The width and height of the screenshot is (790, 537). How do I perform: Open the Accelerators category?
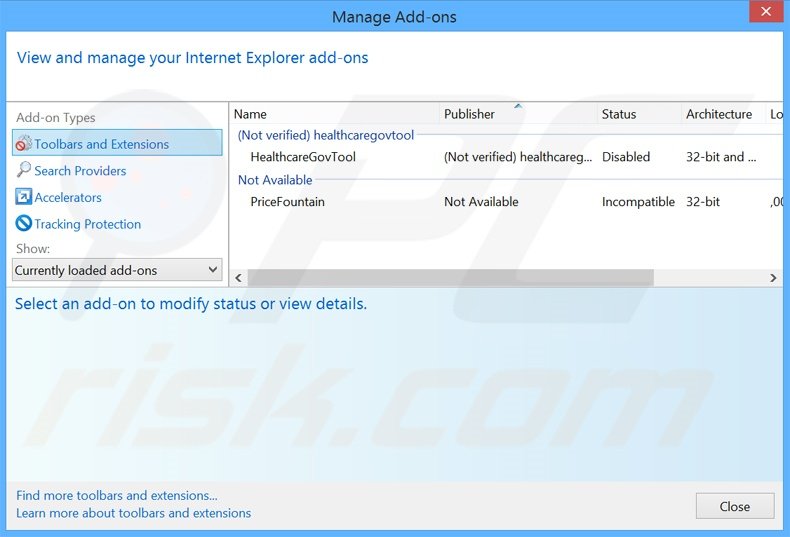pos(68,197)
